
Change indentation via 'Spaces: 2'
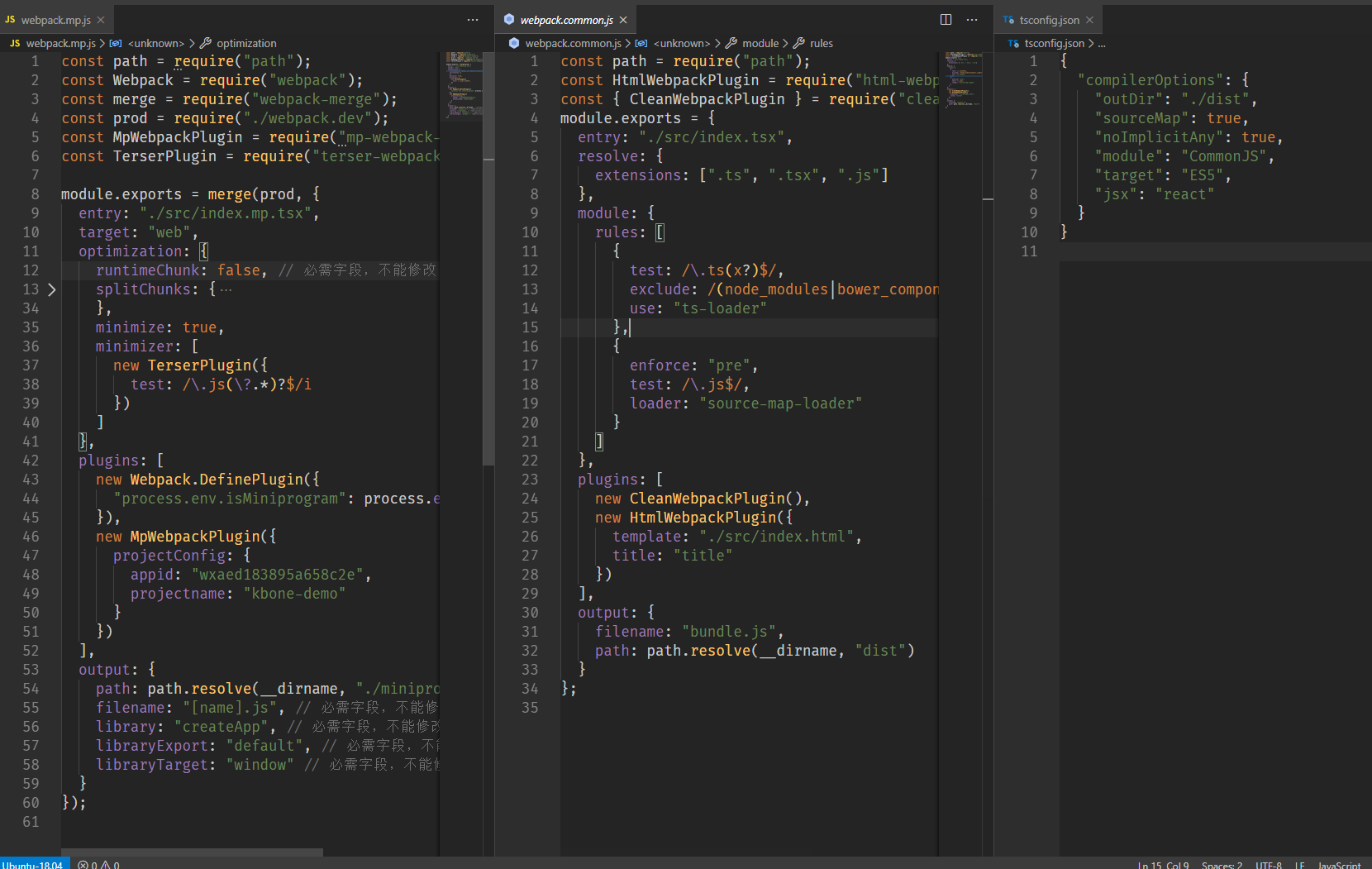pyautogui.click(x=1222, y=865)
